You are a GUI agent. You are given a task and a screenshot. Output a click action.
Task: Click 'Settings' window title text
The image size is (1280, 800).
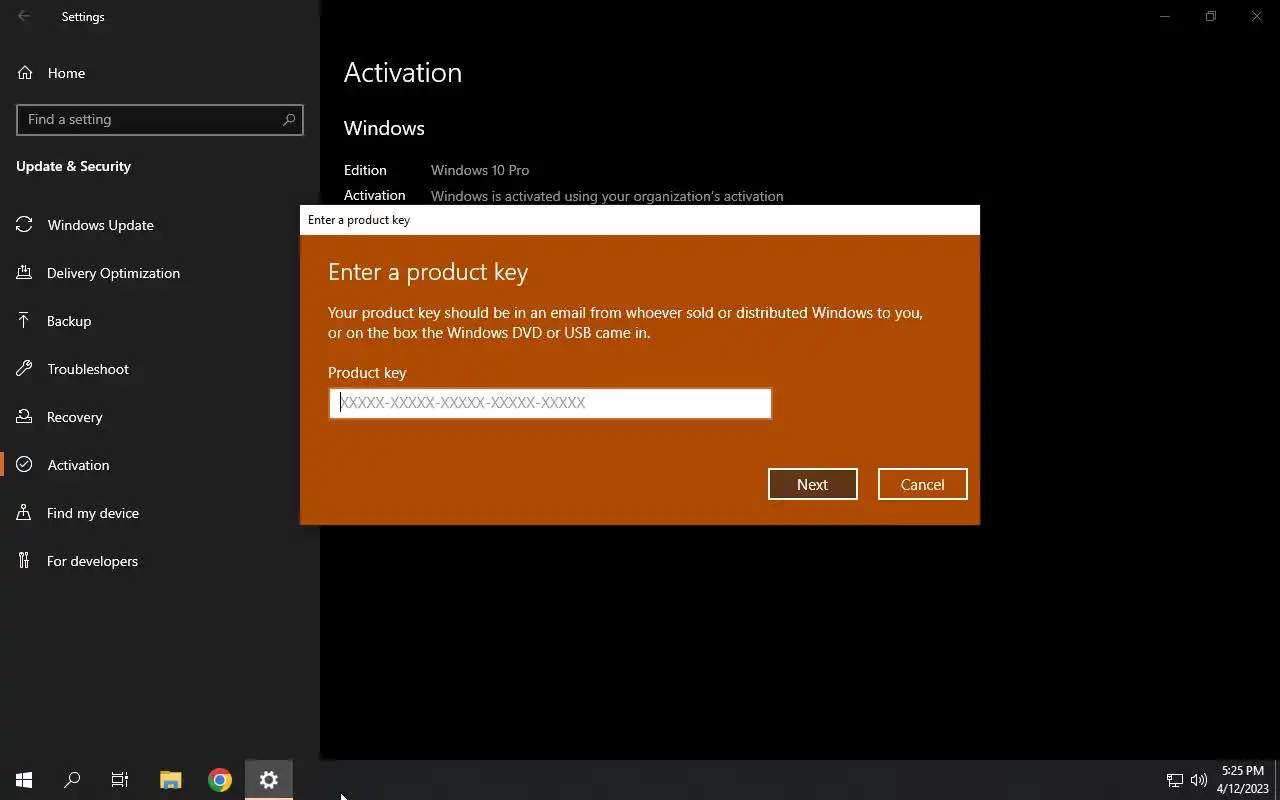83,16
